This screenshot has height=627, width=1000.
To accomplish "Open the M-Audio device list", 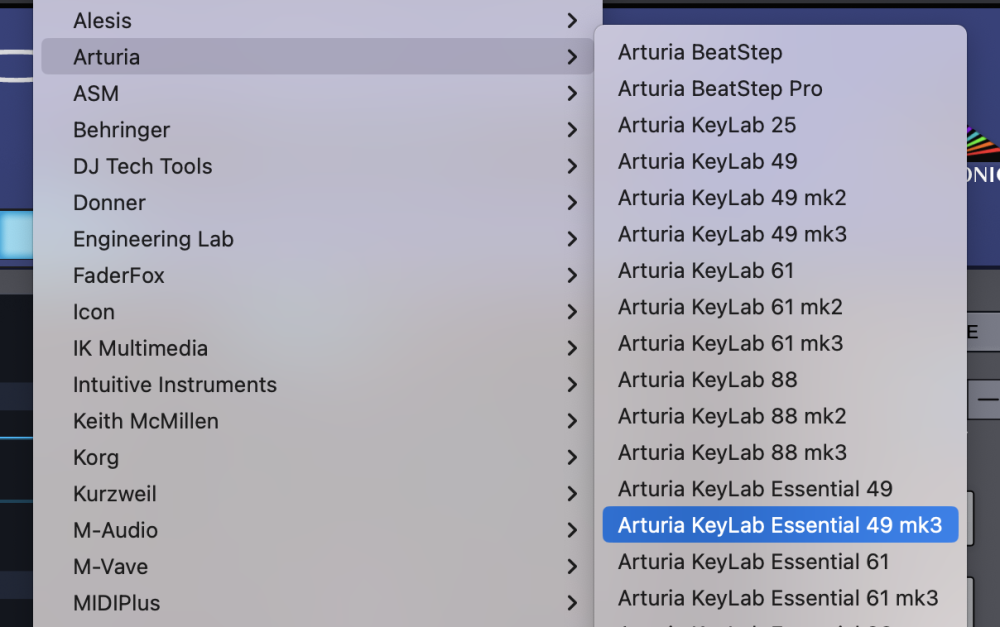I will point(115,530).
